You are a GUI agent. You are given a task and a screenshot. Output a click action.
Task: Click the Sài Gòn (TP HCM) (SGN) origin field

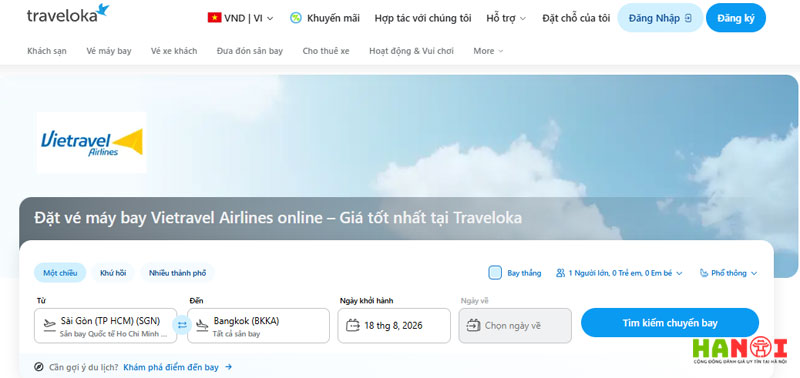[106, 325]
